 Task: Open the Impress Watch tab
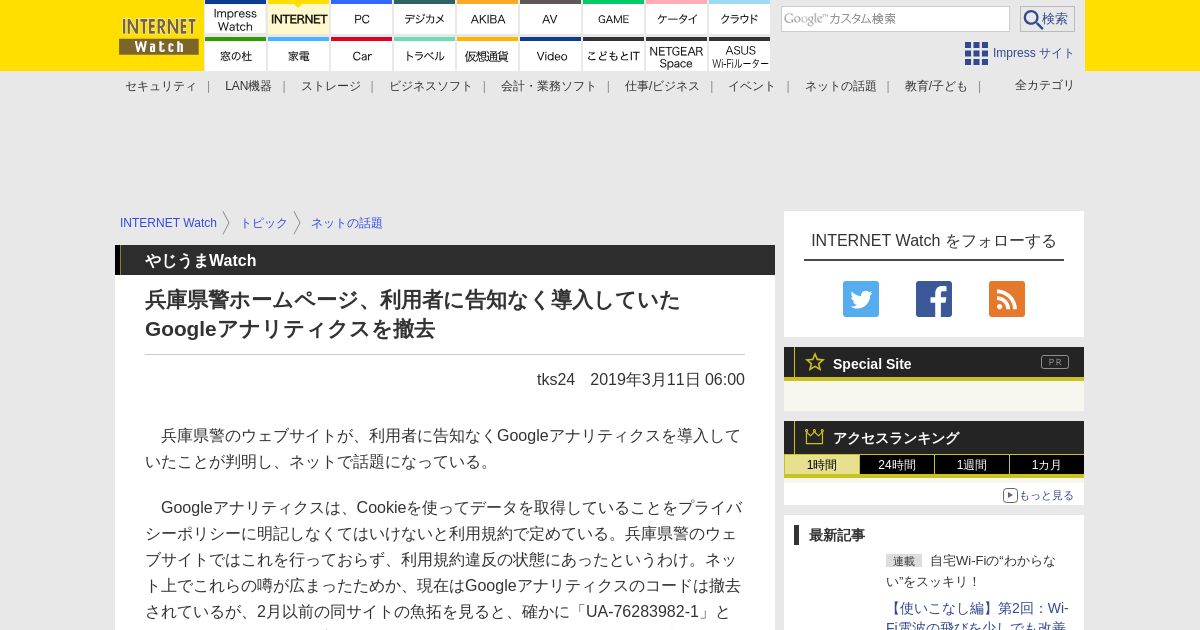(x=235, y=18)
